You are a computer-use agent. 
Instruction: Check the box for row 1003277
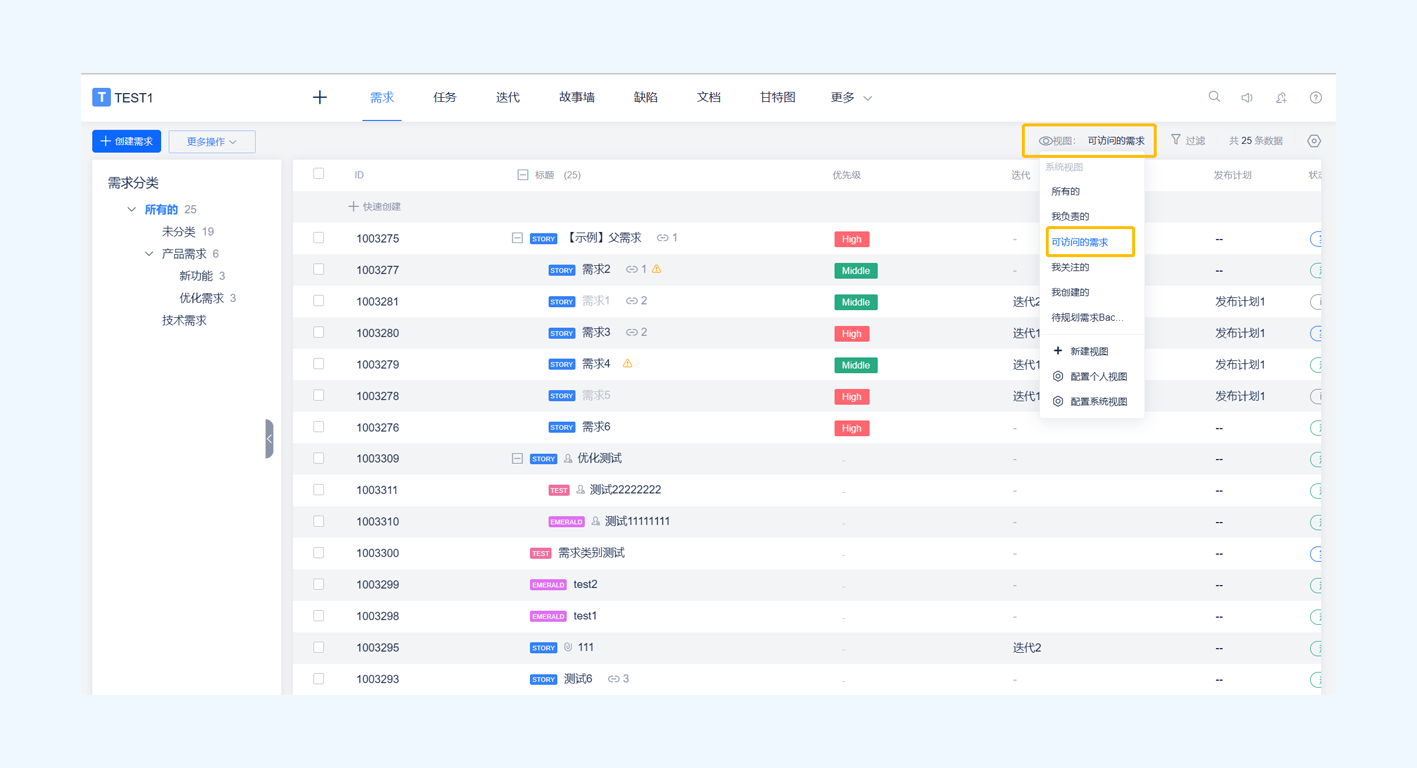[x=319, y=269]
